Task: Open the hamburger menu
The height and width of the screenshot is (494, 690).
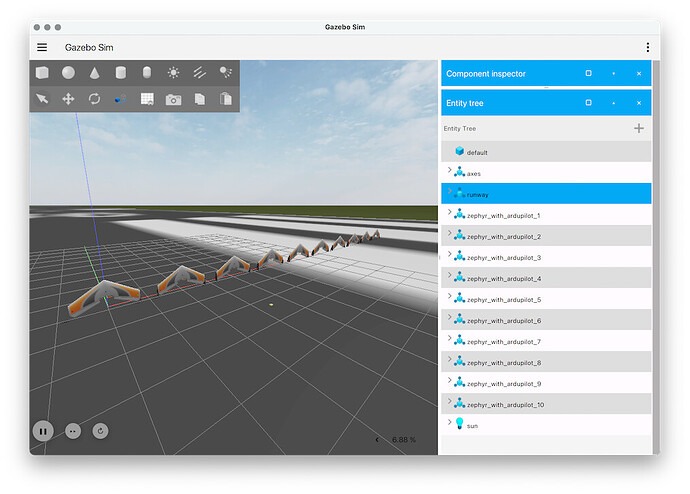Action: click(42, 47)
